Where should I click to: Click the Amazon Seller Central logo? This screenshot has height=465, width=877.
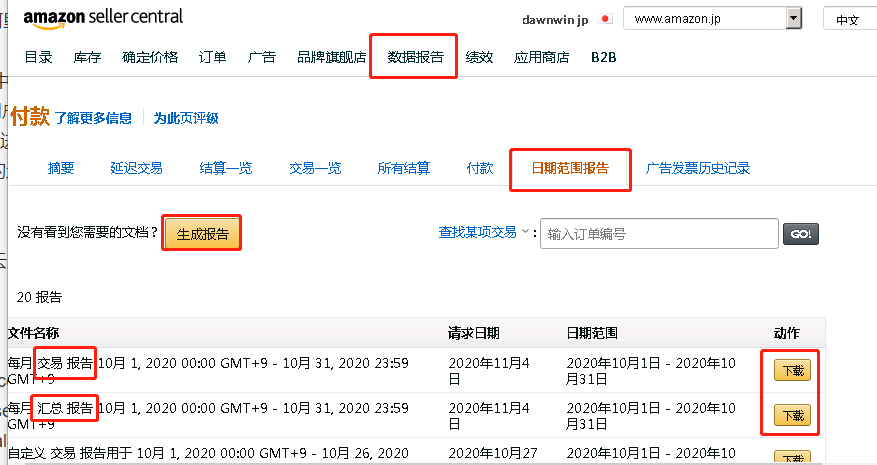[x=103, y=18]
